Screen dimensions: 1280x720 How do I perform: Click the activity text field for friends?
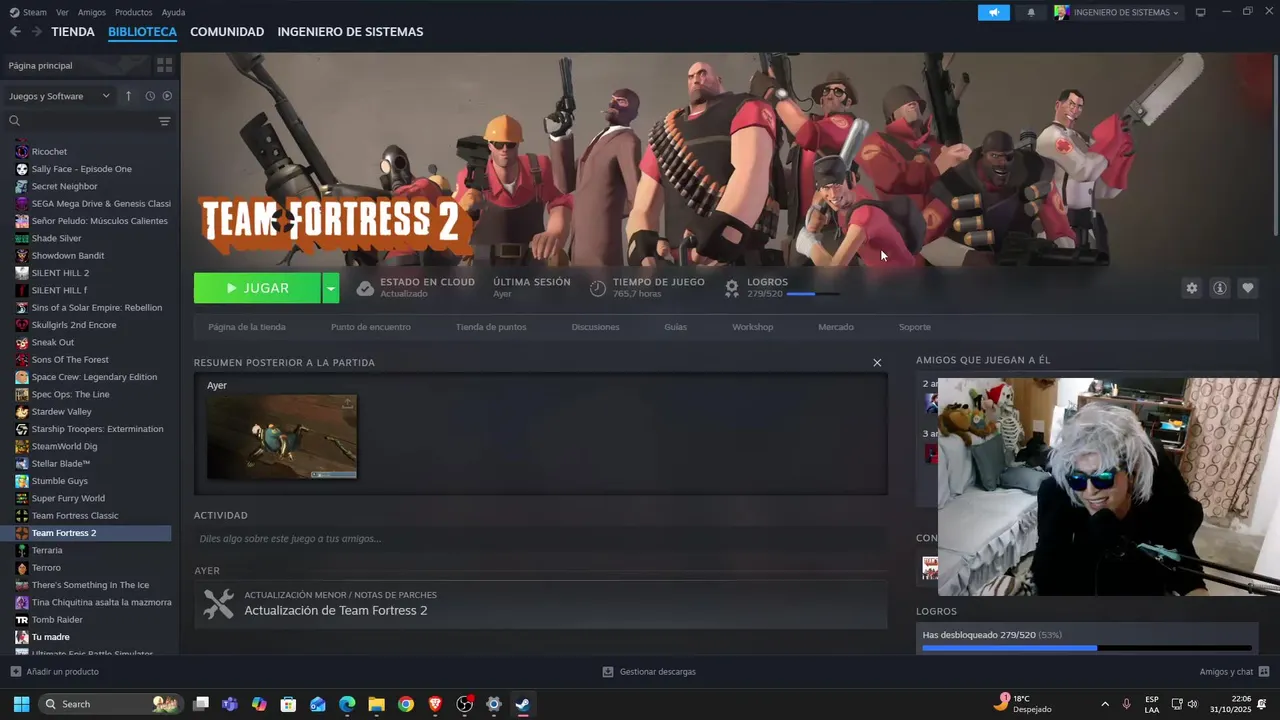[x=540, y=539]
